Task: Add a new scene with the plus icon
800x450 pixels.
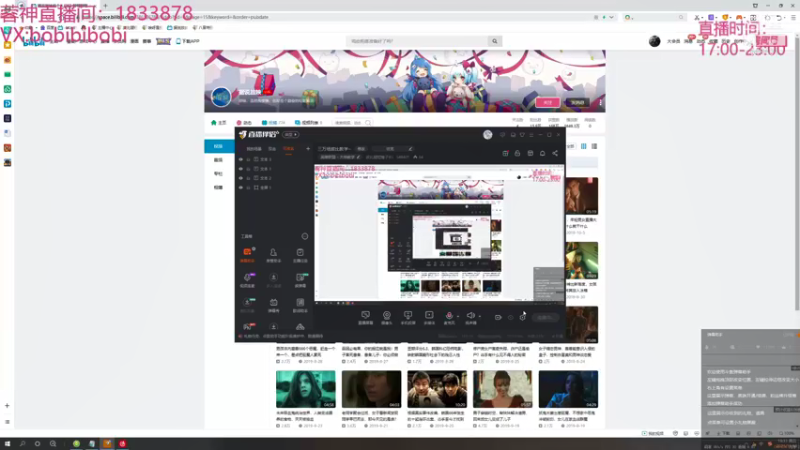Action: tap(308, 149)
